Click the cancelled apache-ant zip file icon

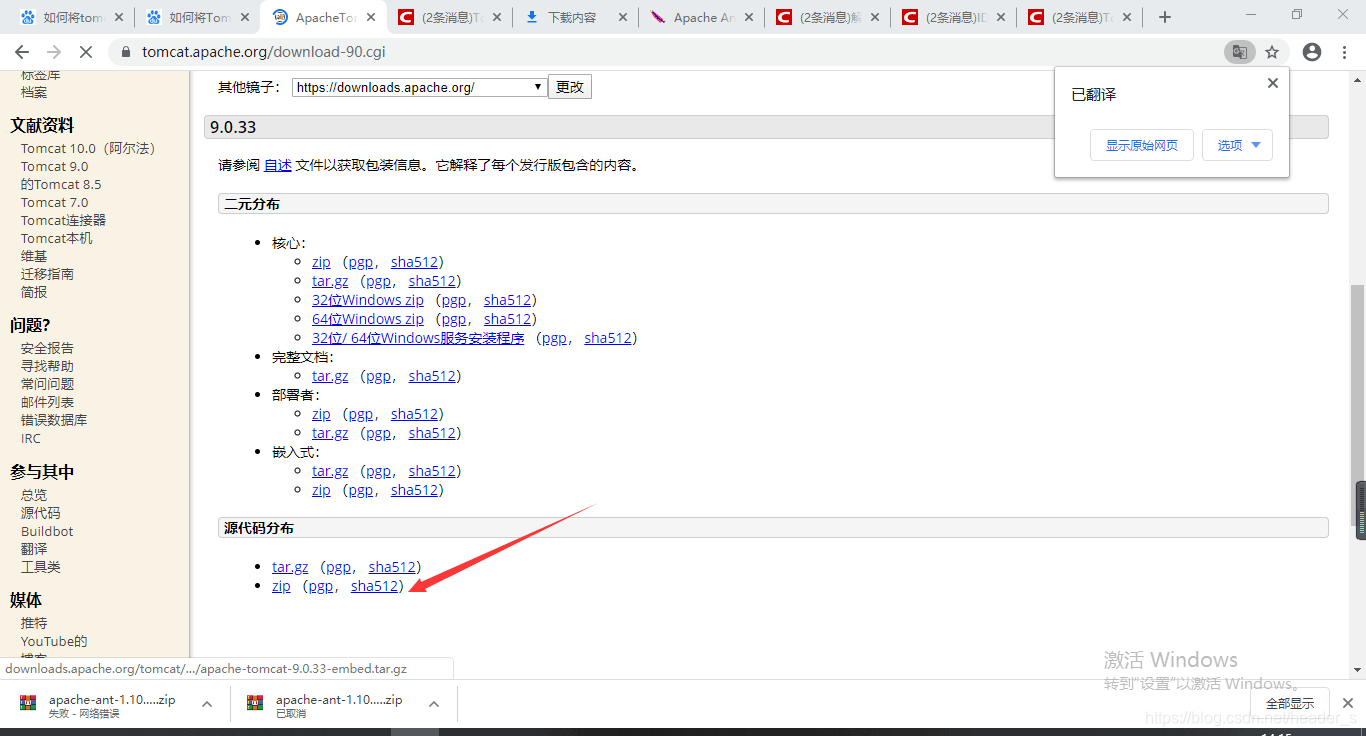click(255, 703)
